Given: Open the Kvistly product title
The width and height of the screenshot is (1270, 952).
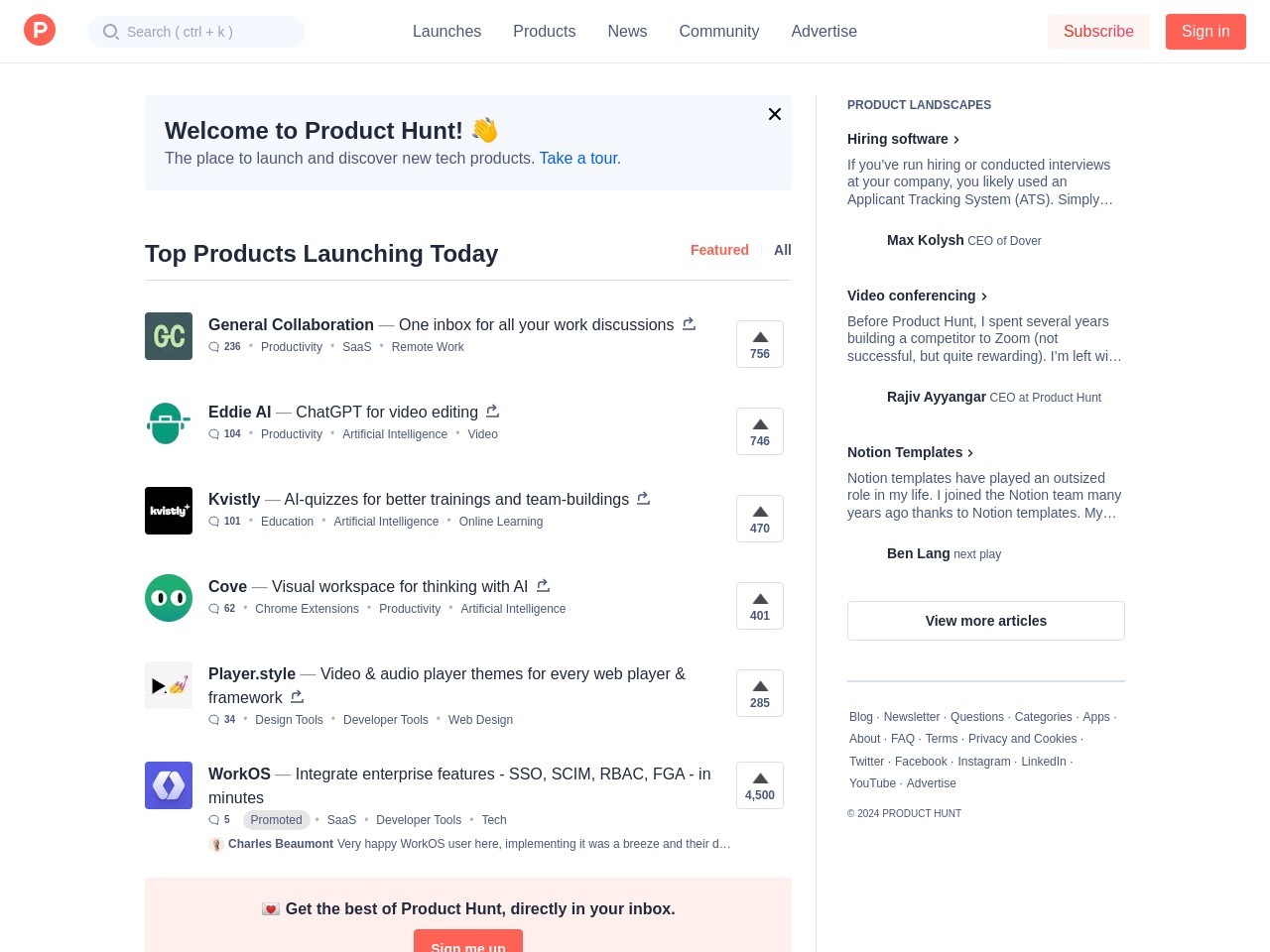Looking at the screenshot, I should pyautogui.click(x=234, y=499).
